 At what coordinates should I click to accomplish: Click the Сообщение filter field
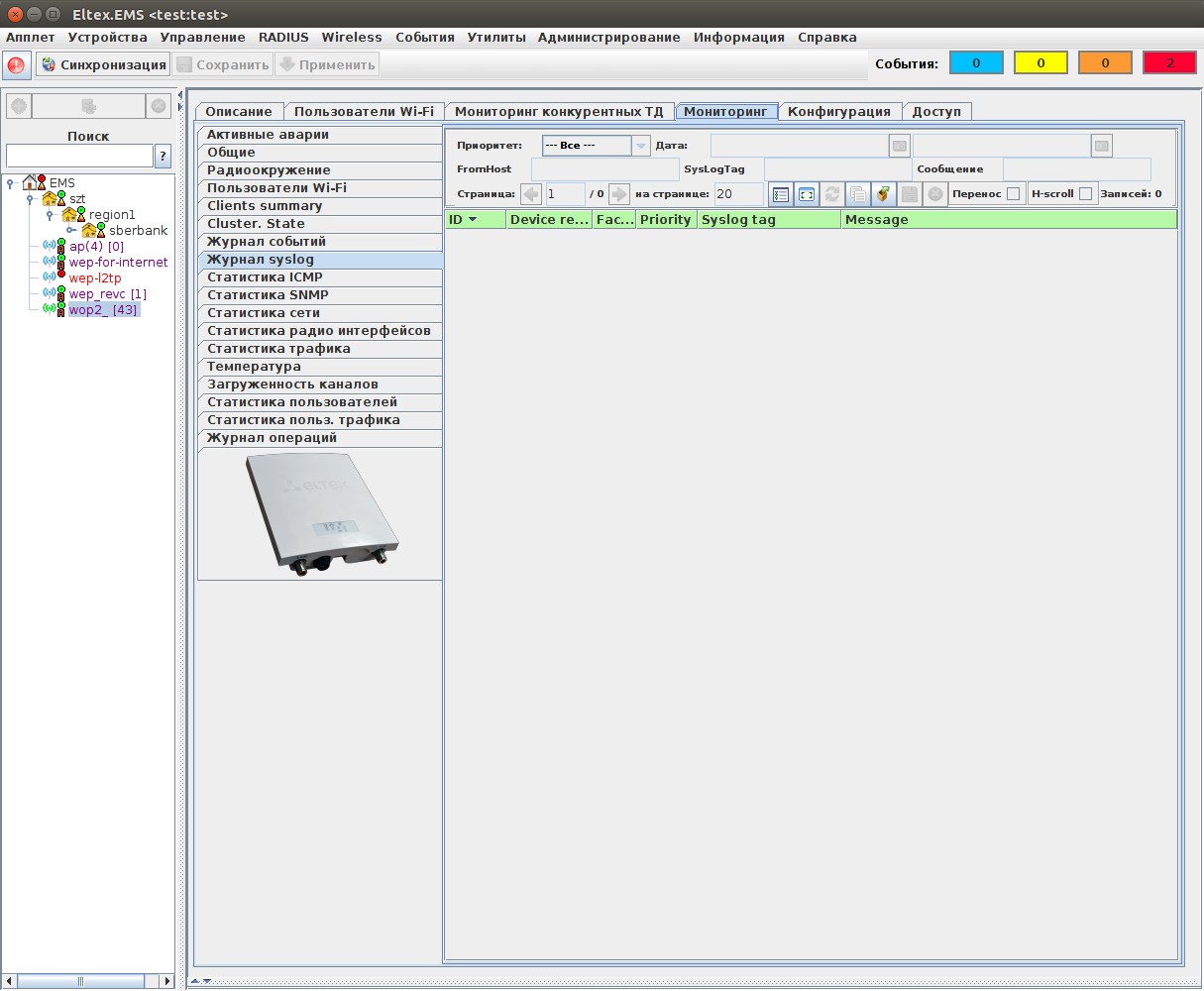point(1077,169)
